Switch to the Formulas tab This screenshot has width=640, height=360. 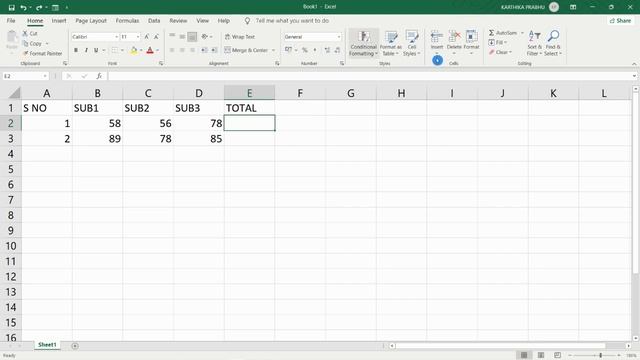[x=127, y=20]
